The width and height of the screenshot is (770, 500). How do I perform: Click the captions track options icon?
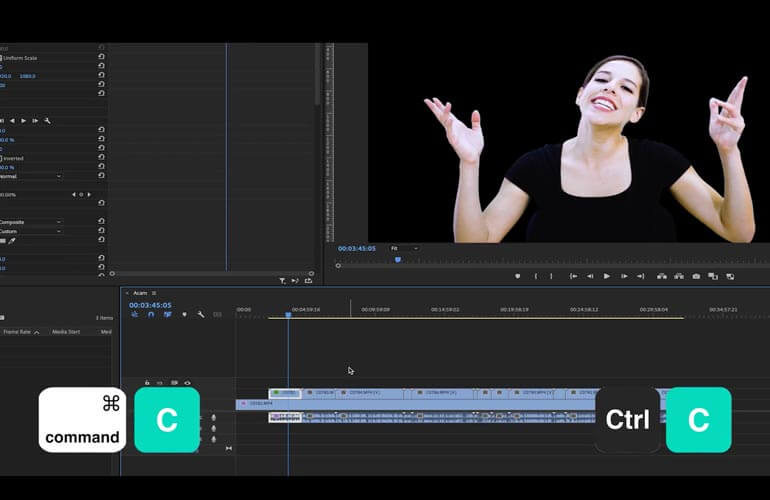tap(218, 314)
